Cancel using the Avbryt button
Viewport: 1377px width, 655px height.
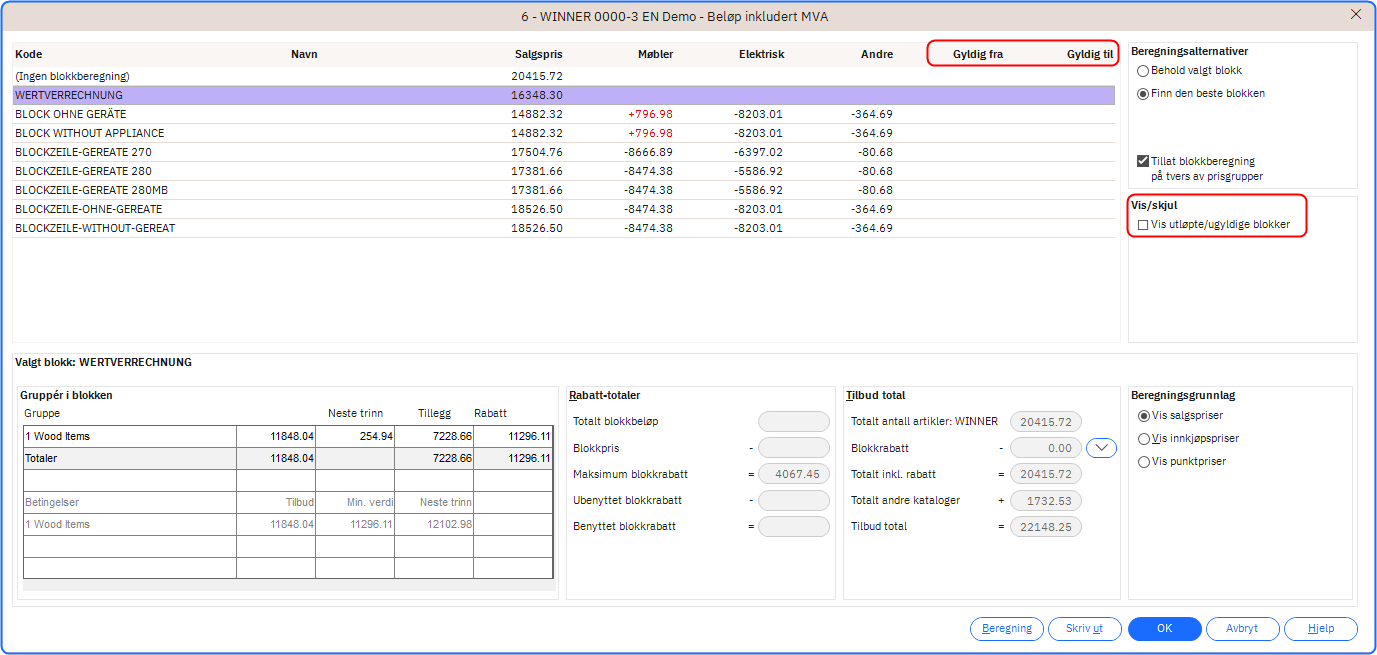click(1242, 629)
